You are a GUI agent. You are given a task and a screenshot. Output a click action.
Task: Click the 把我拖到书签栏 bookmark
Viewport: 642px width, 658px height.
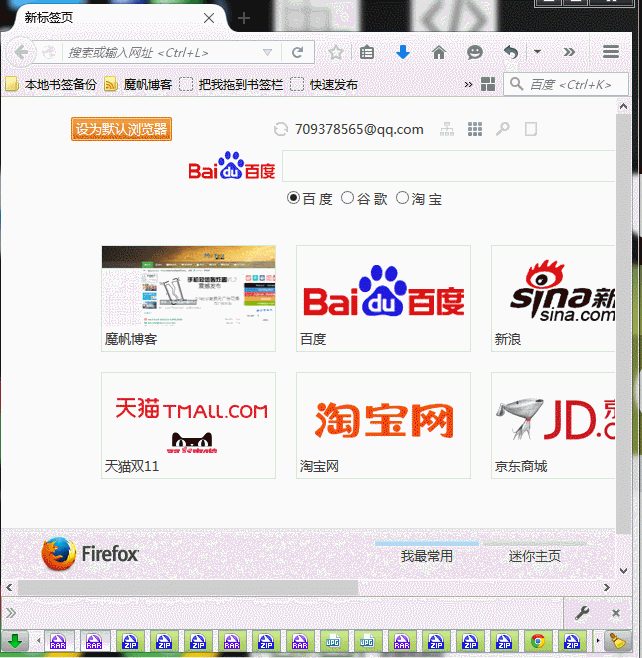231,84
